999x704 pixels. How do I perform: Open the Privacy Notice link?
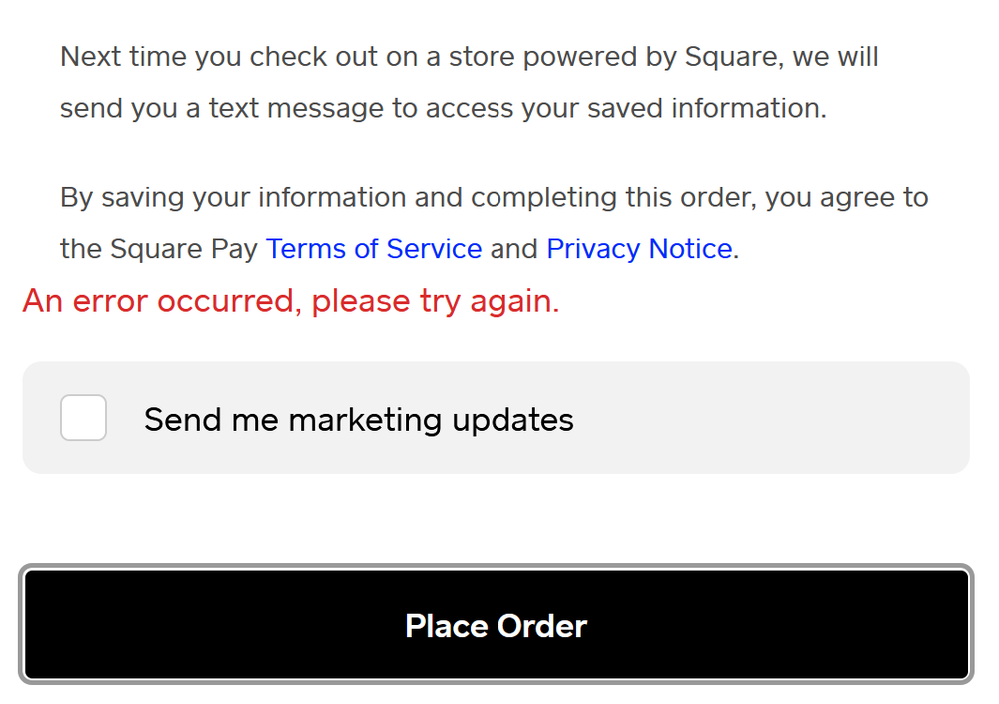point(639,249)
